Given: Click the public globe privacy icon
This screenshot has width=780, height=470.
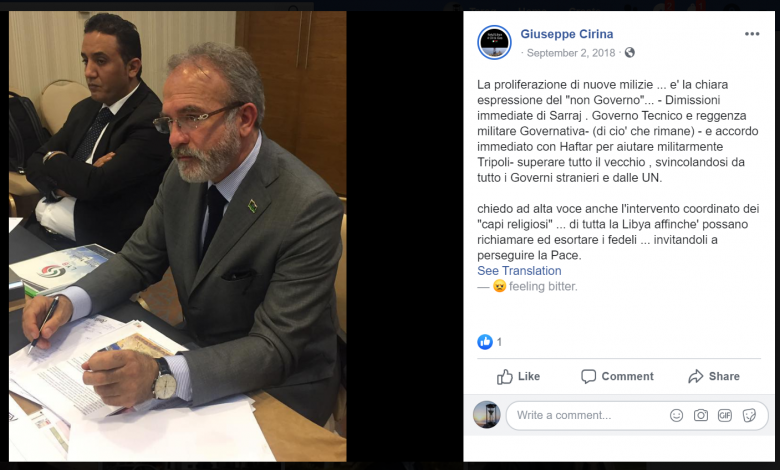Looking at the screenshot, I should tap(629, 53).
